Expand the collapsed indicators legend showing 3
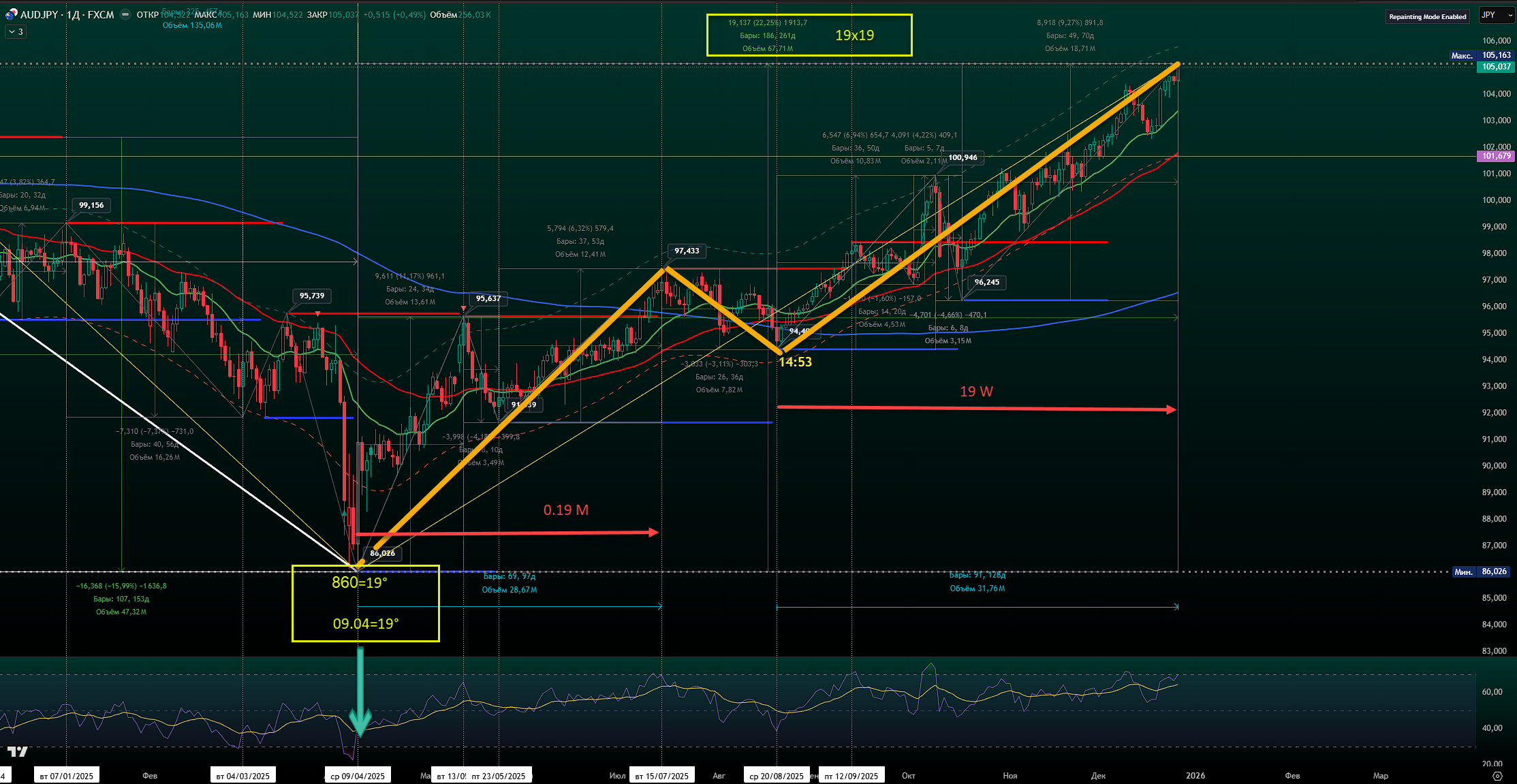The height and width of the screenshot is (784, 1517). click(x=16, y=31)
